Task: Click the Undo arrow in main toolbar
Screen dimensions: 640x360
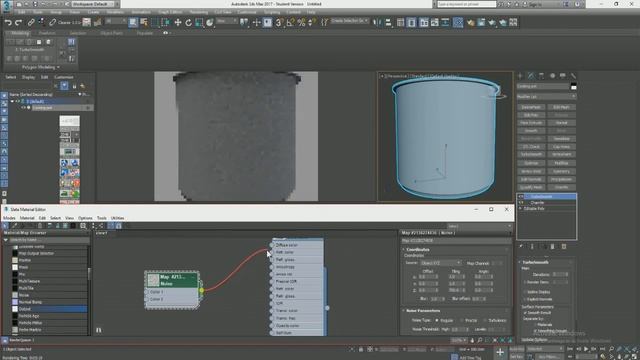Action: [8, 23]
